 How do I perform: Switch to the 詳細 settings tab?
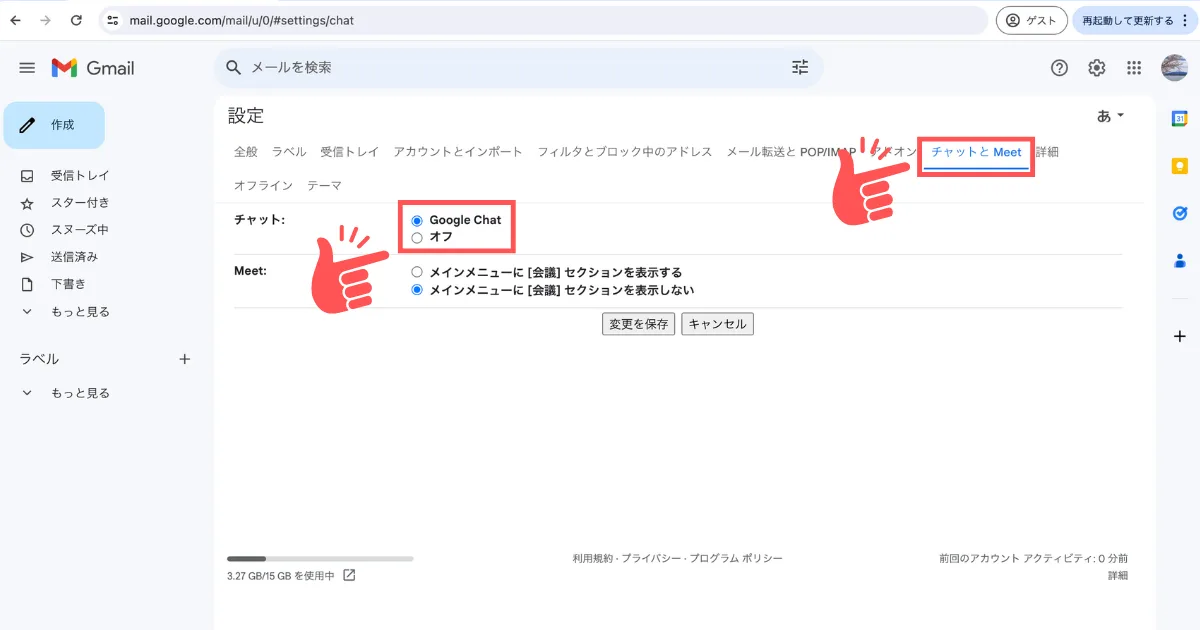pos(1047,152)
